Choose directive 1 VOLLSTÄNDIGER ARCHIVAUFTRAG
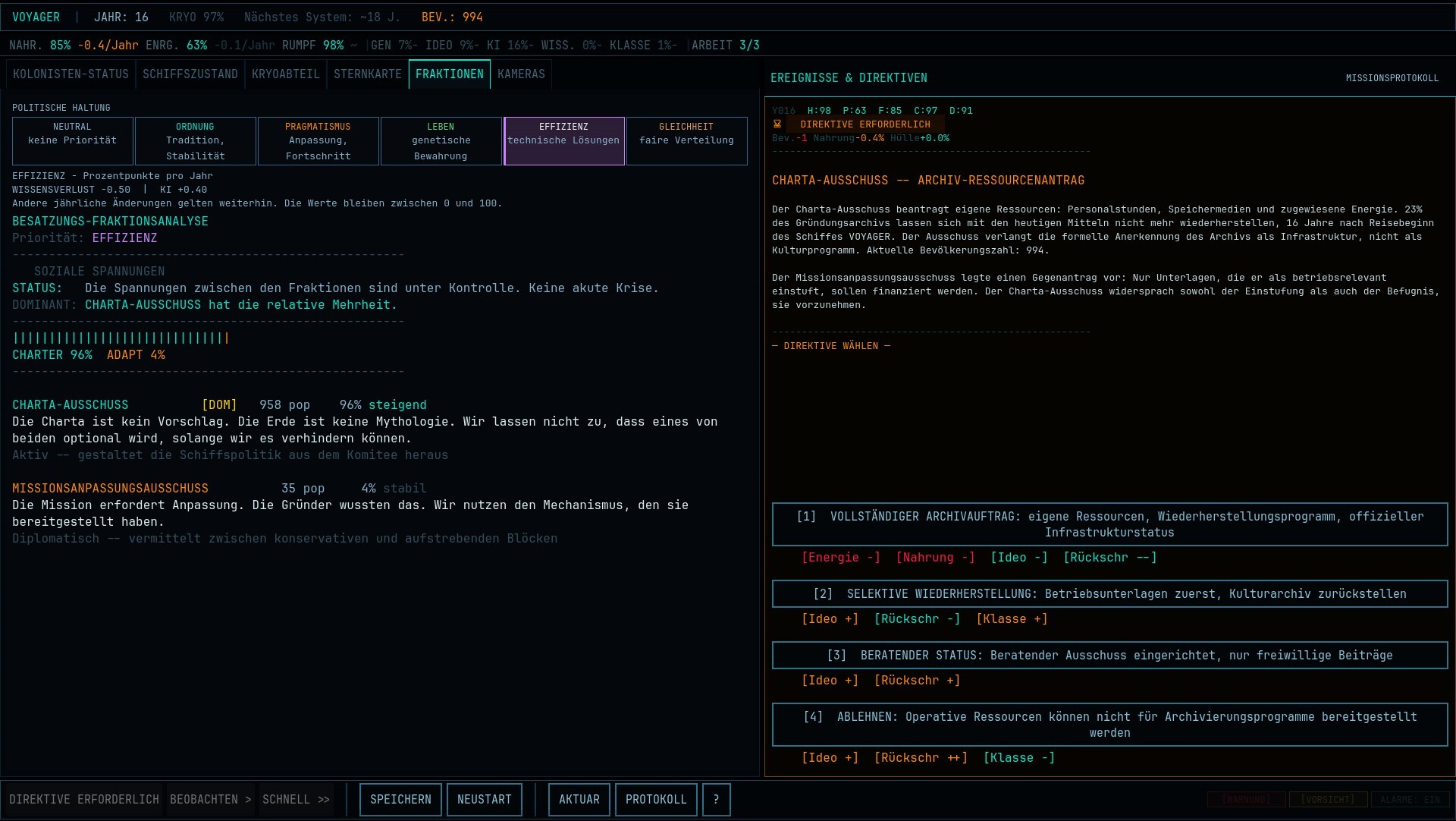The width and height of the screenshot is (1456, 821). (1110, 524)
